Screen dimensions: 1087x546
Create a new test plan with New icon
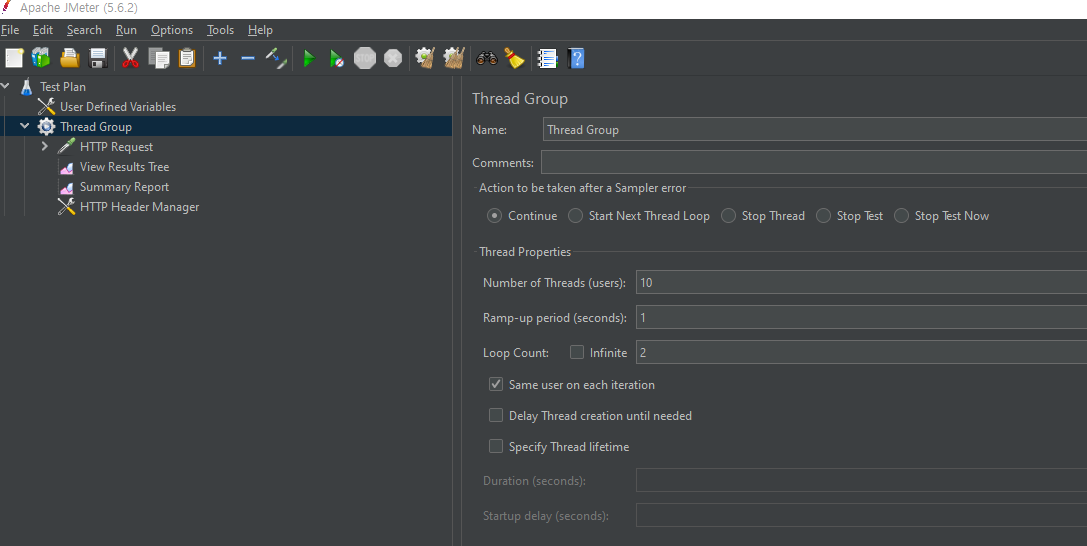(x=15, y=58)
